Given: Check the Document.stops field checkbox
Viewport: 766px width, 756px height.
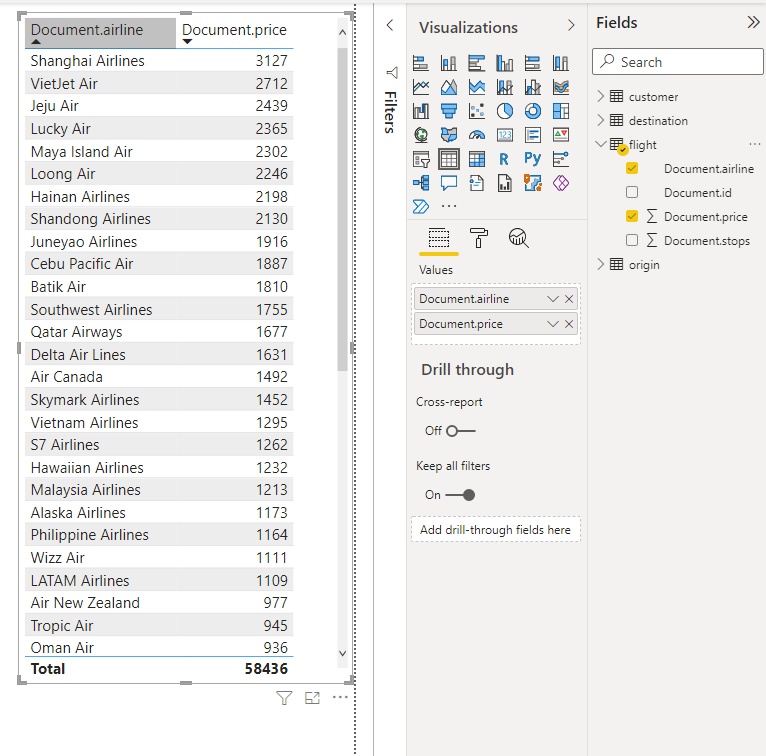Looking at the screenshot, I should pyautogui.click(x=632, y=240).
